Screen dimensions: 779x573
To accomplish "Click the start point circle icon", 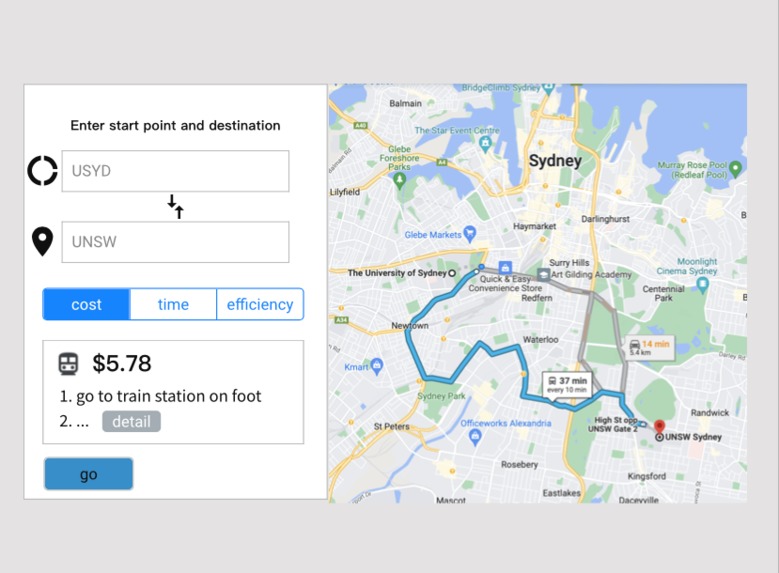I will click(42, 170).
